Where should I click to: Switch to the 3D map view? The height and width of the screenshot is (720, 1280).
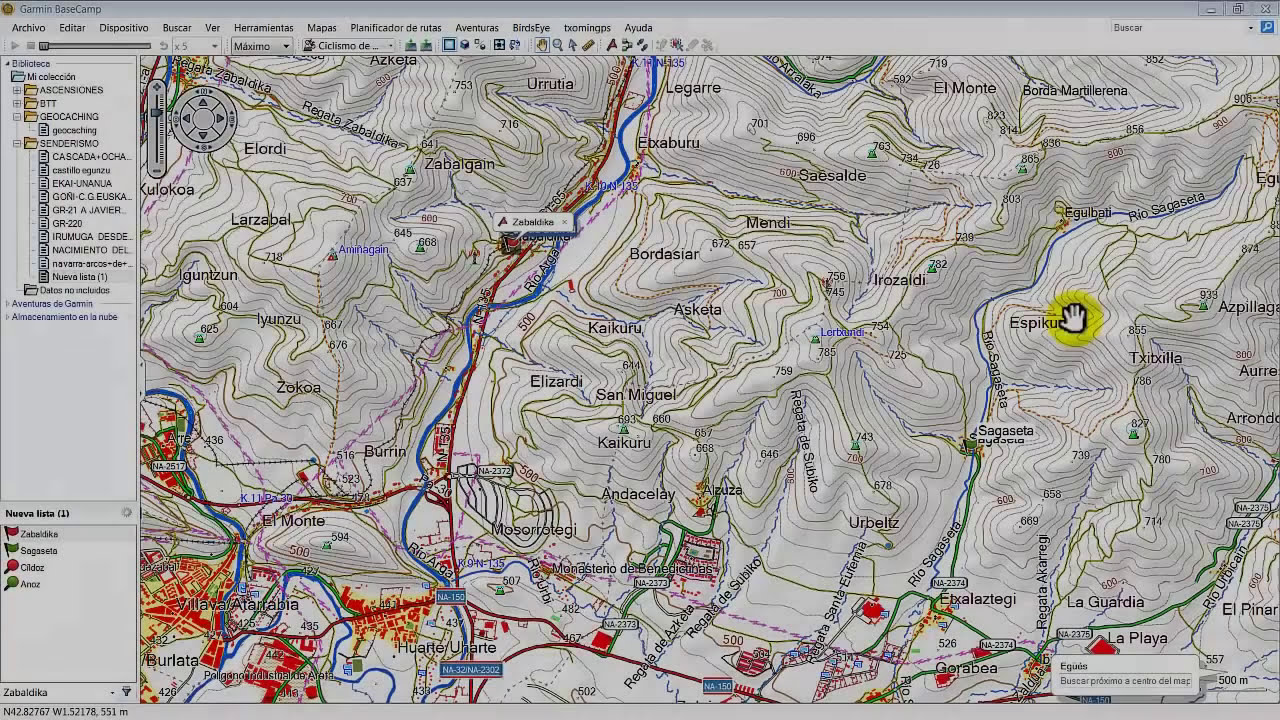click(x=465, y=45)
